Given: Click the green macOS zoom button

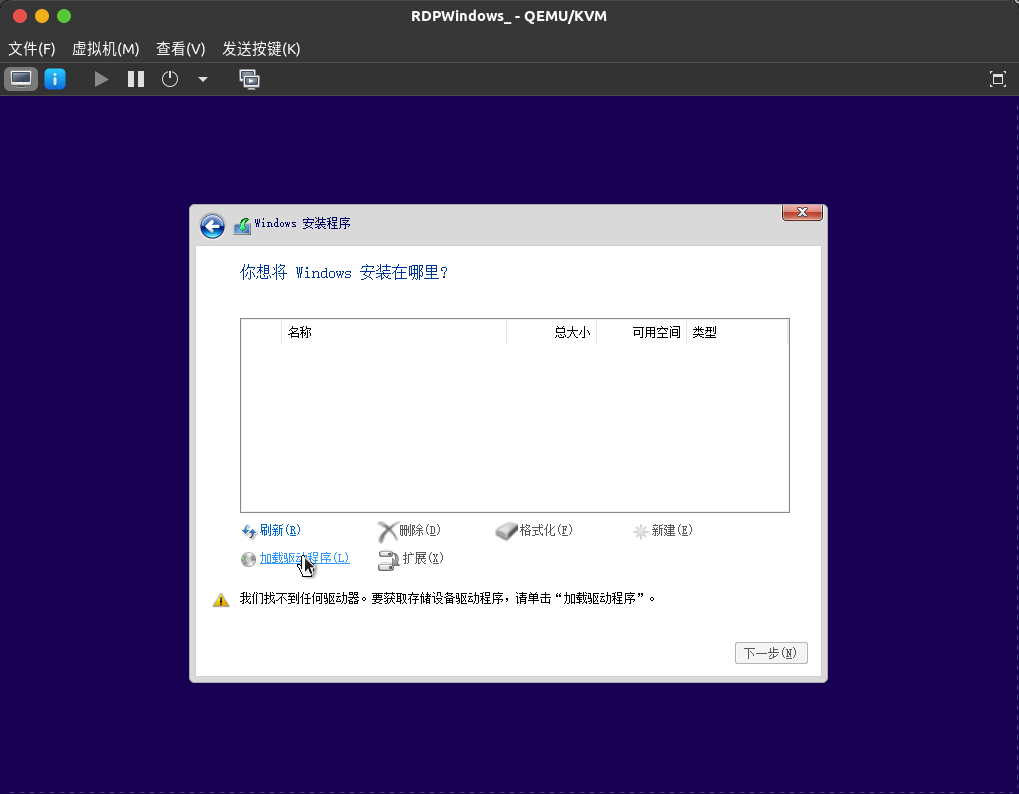Looking at the screenshot, I should (x=64, y=16).
